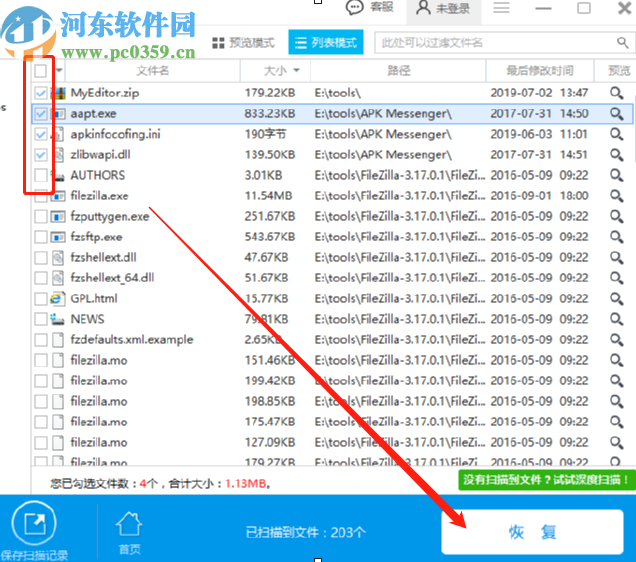
Task: Click the not-logged-in user icon
Action: [423, 8]
